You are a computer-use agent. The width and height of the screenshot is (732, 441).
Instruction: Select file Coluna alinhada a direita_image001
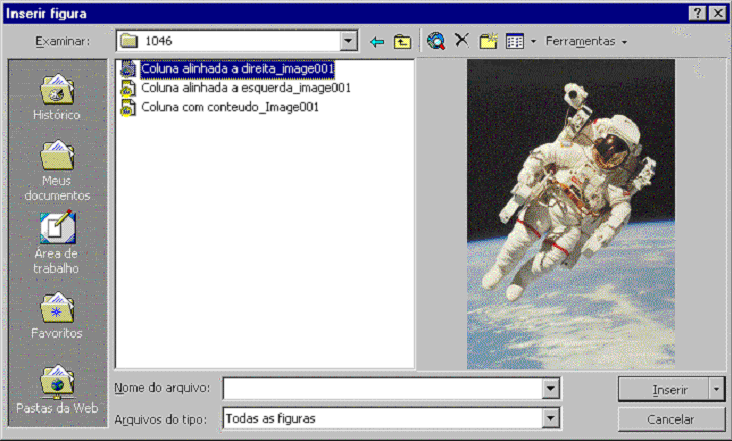pyautogui.click(x=238, y=69)
